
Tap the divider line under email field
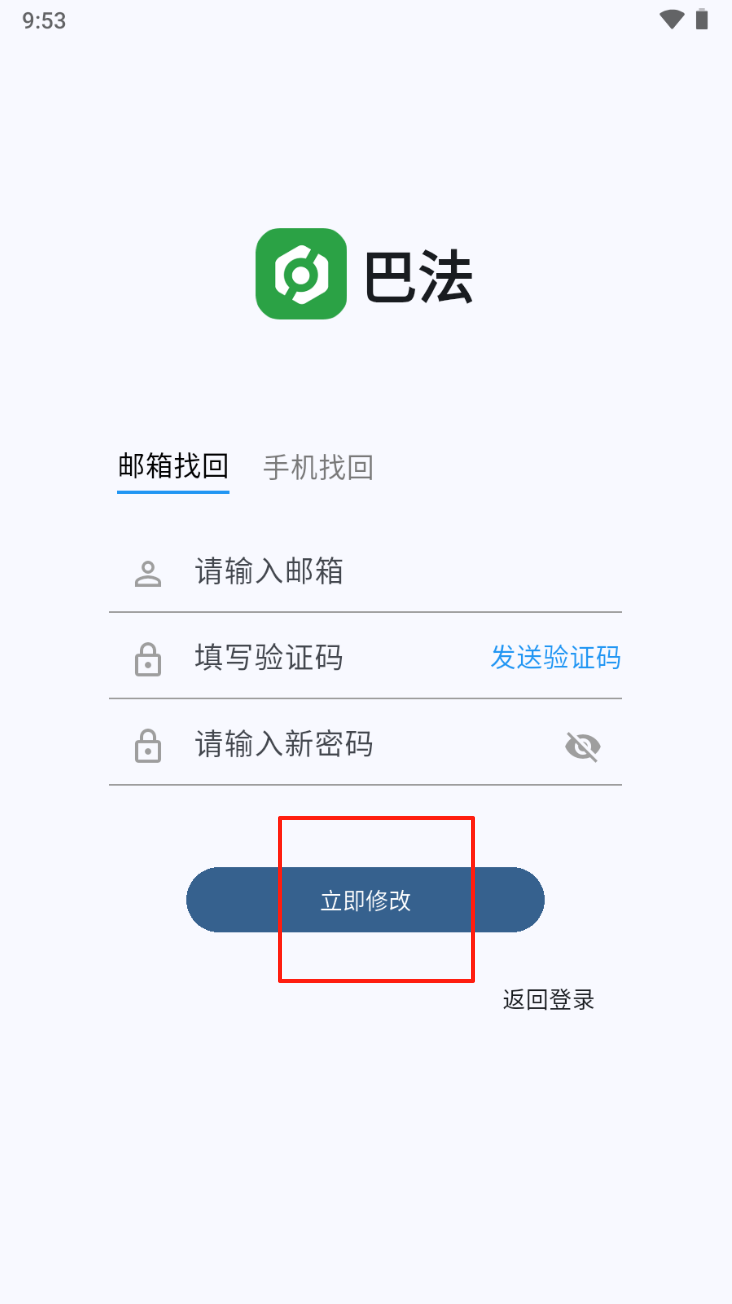point(365,612)
